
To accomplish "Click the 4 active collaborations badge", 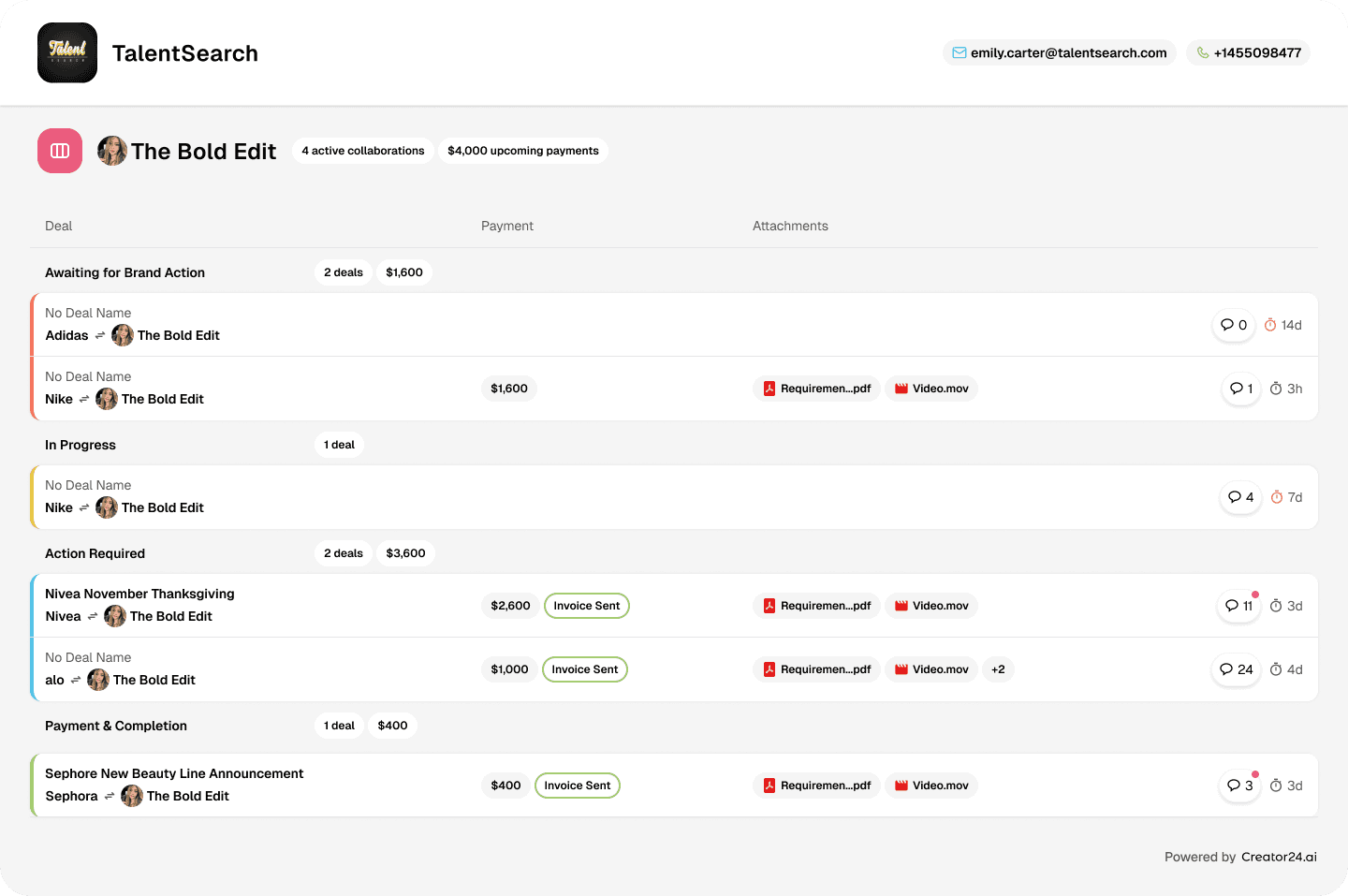I will click(363, 151).
